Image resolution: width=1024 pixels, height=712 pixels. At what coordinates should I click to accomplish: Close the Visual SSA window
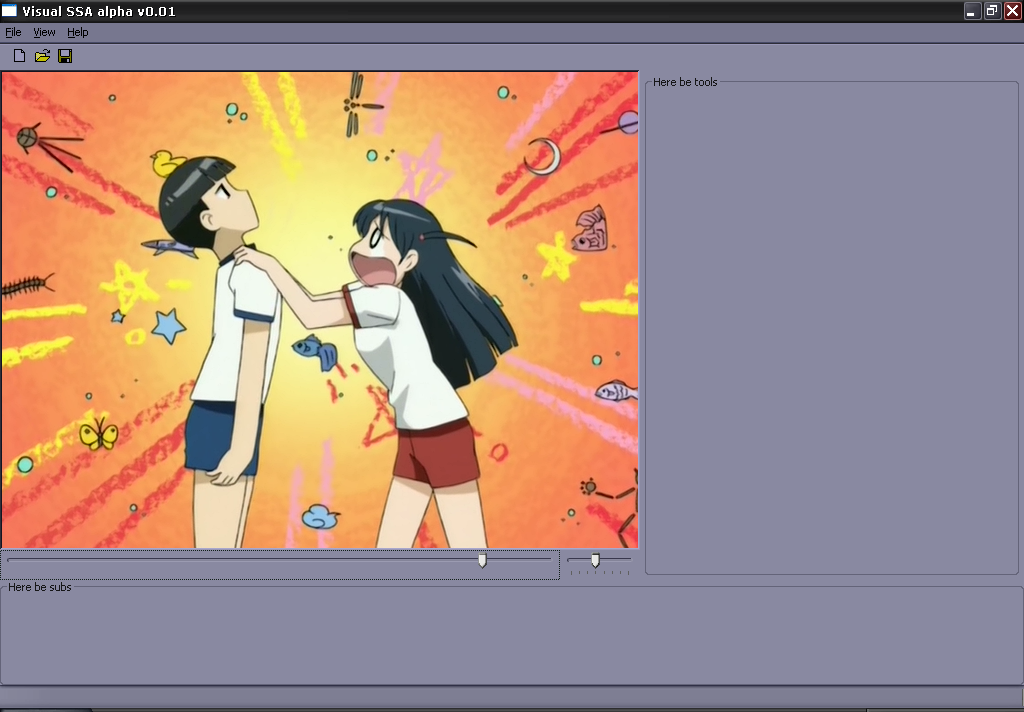(x=1012, y=11)
